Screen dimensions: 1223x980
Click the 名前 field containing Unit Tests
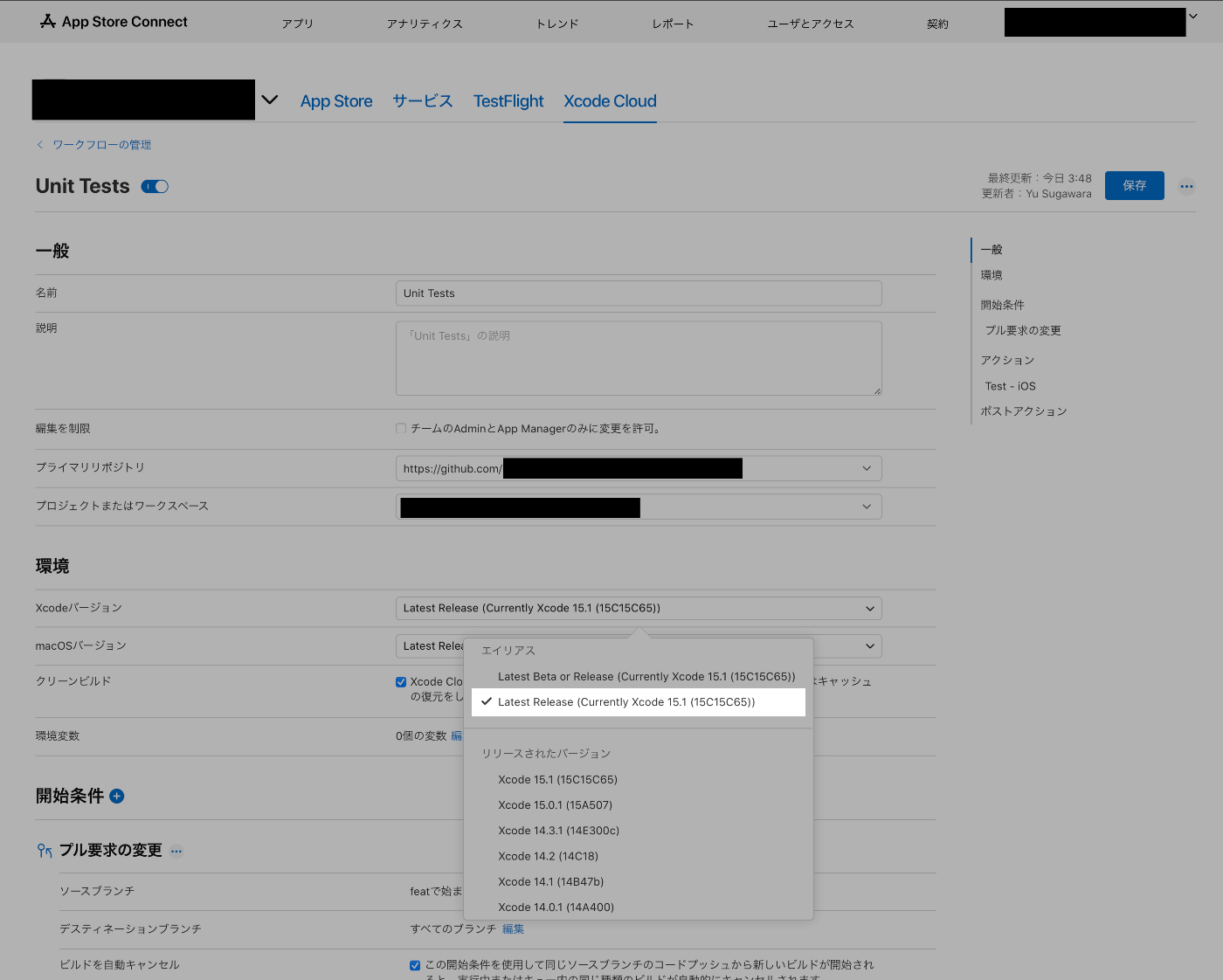click(639, 293)
